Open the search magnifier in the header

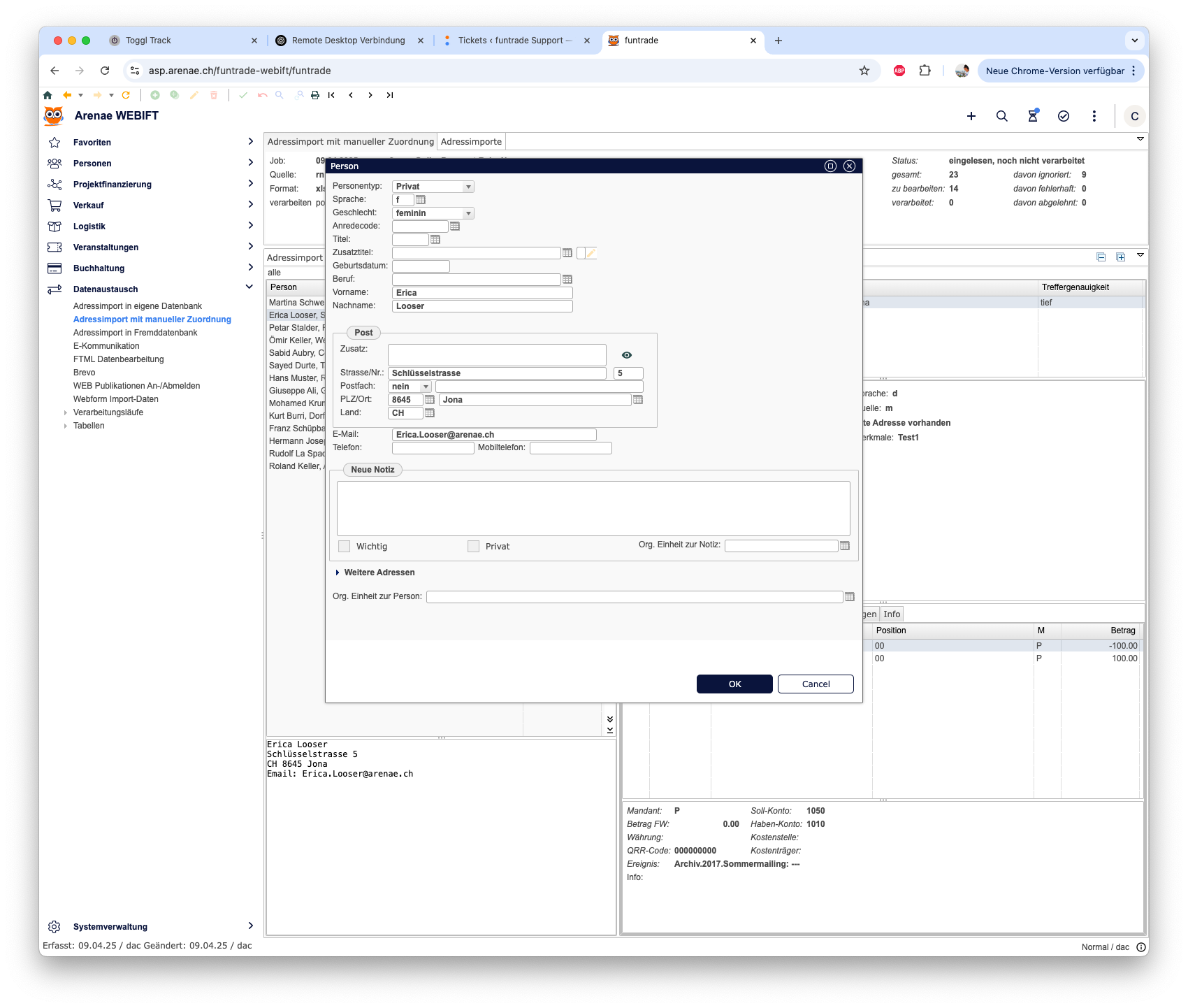[1001, 116]
